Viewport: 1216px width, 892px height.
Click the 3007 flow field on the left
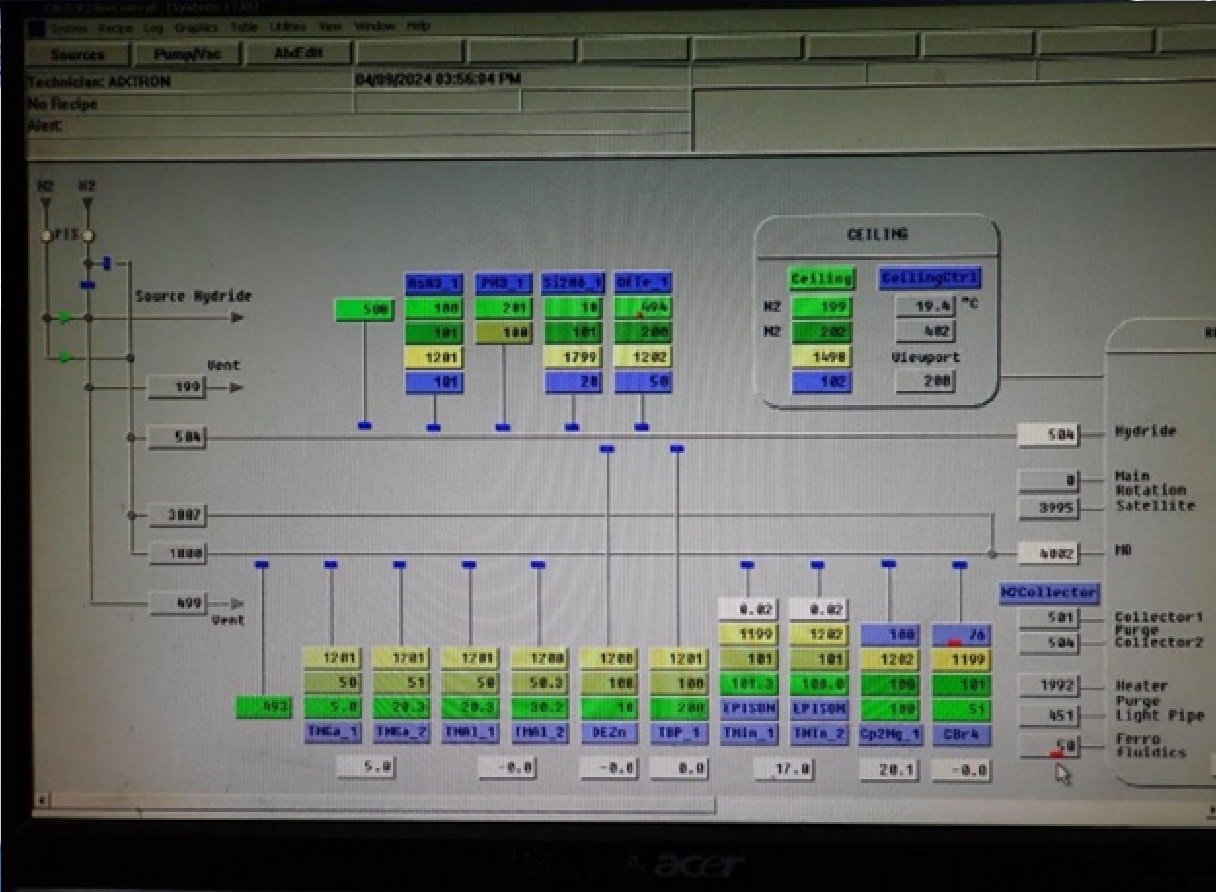(177, 516)
